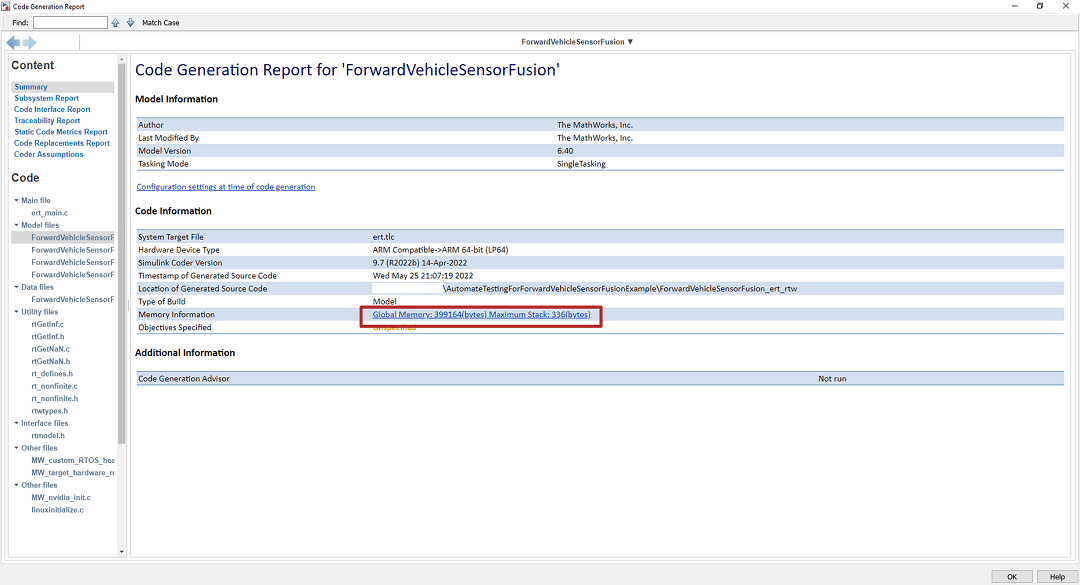Image resolution: width=1080 pixels, height=585 pixels.
Task: Open the rtwtypes.h utility file
Action: coord(50,411)
